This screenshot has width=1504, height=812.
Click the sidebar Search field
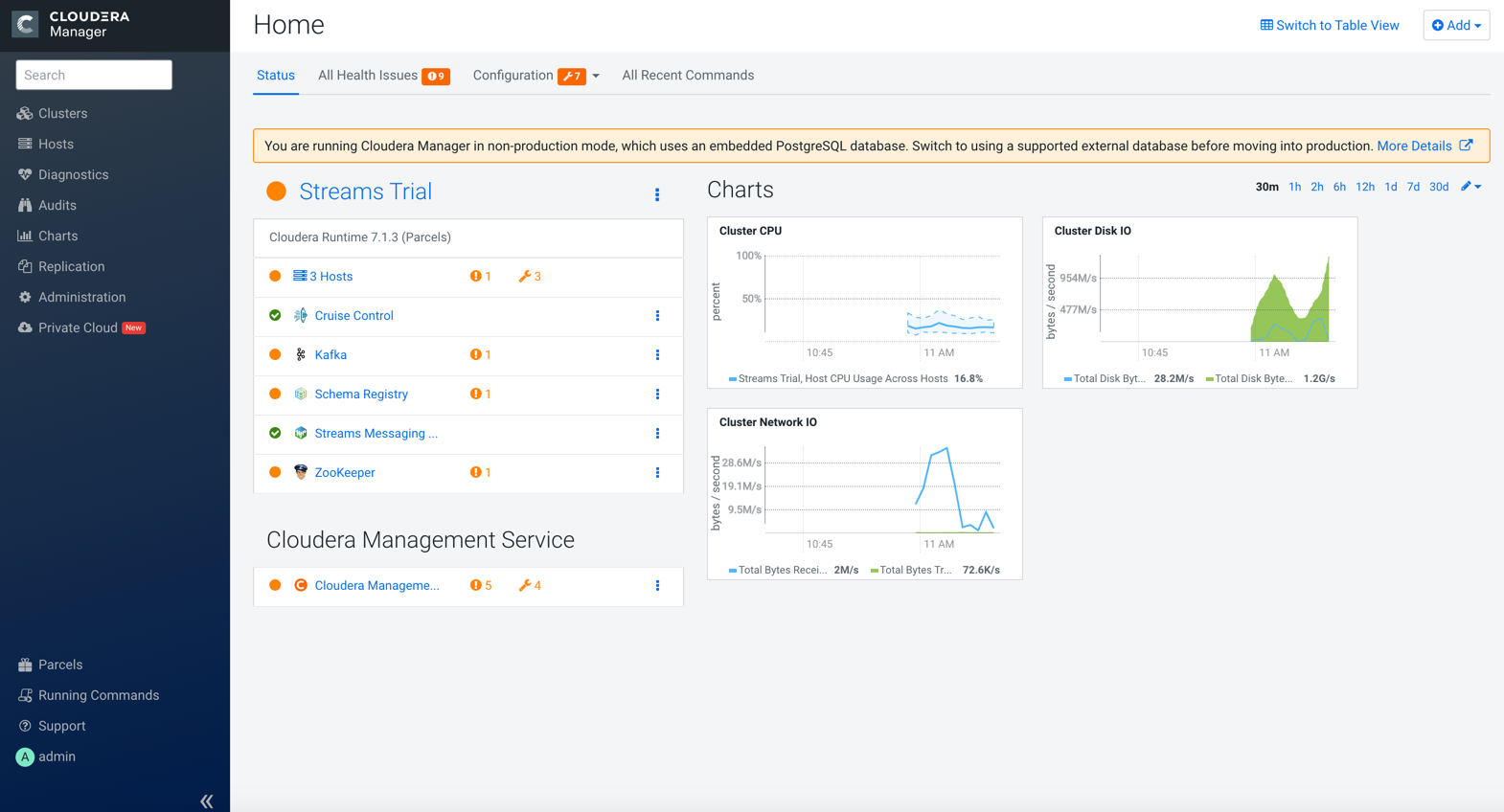(94, 75)
